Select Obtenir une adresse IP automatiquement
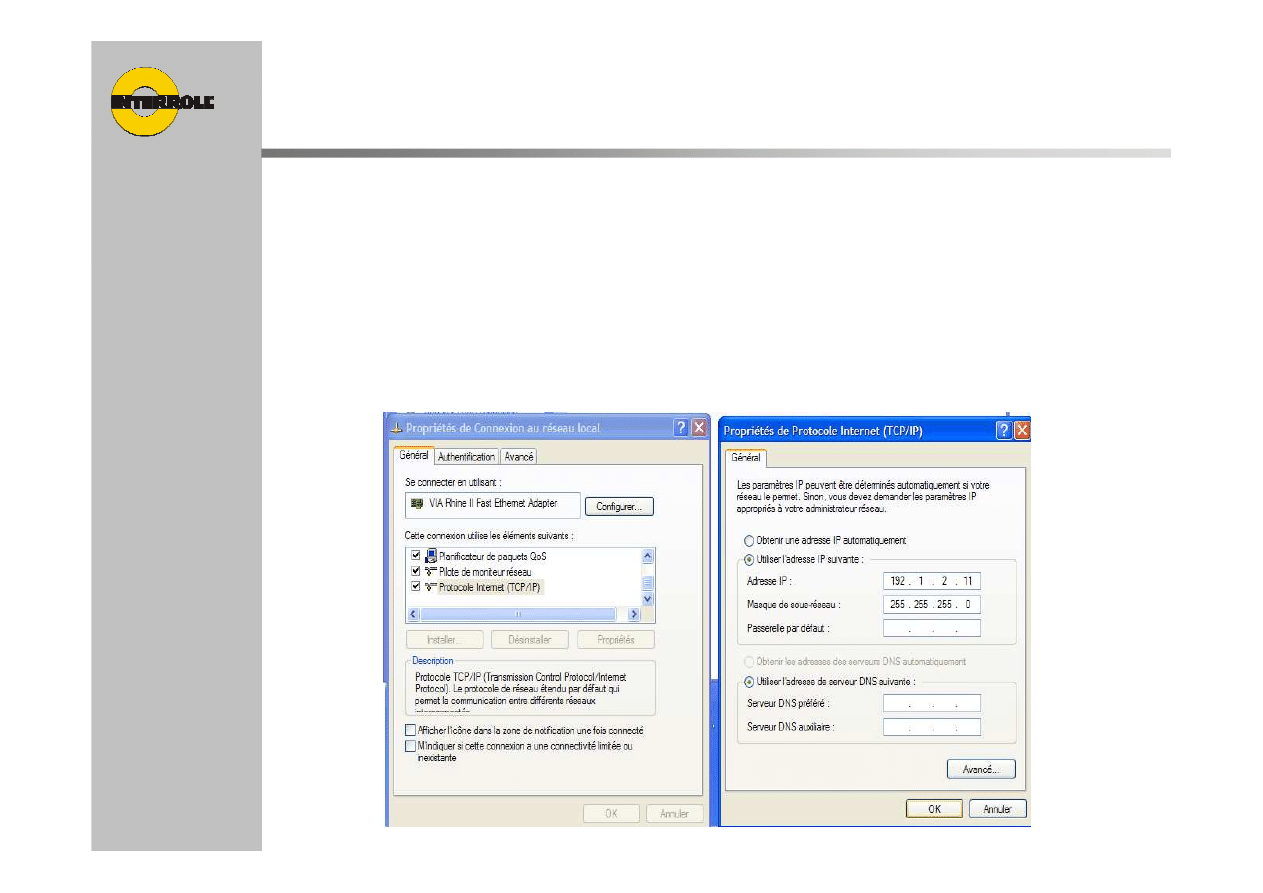The width and height of the screenshot is (1263, 893). click(x=749, y=540)
